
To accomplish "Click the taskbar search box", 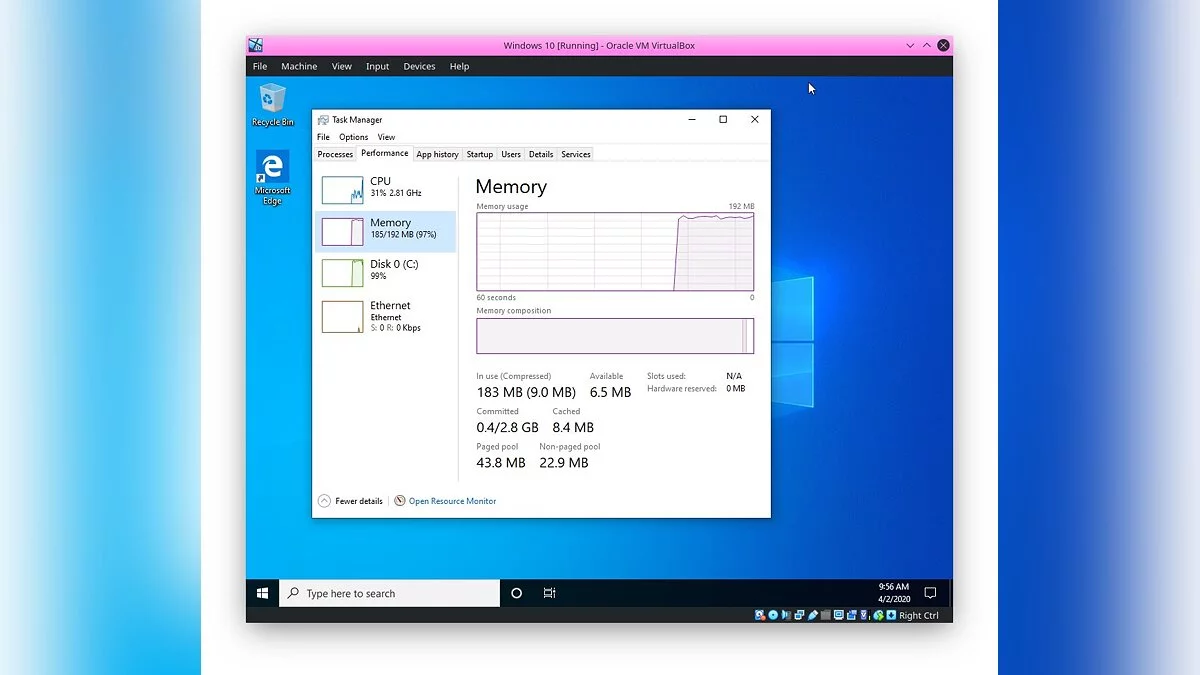I will point(389,593).
